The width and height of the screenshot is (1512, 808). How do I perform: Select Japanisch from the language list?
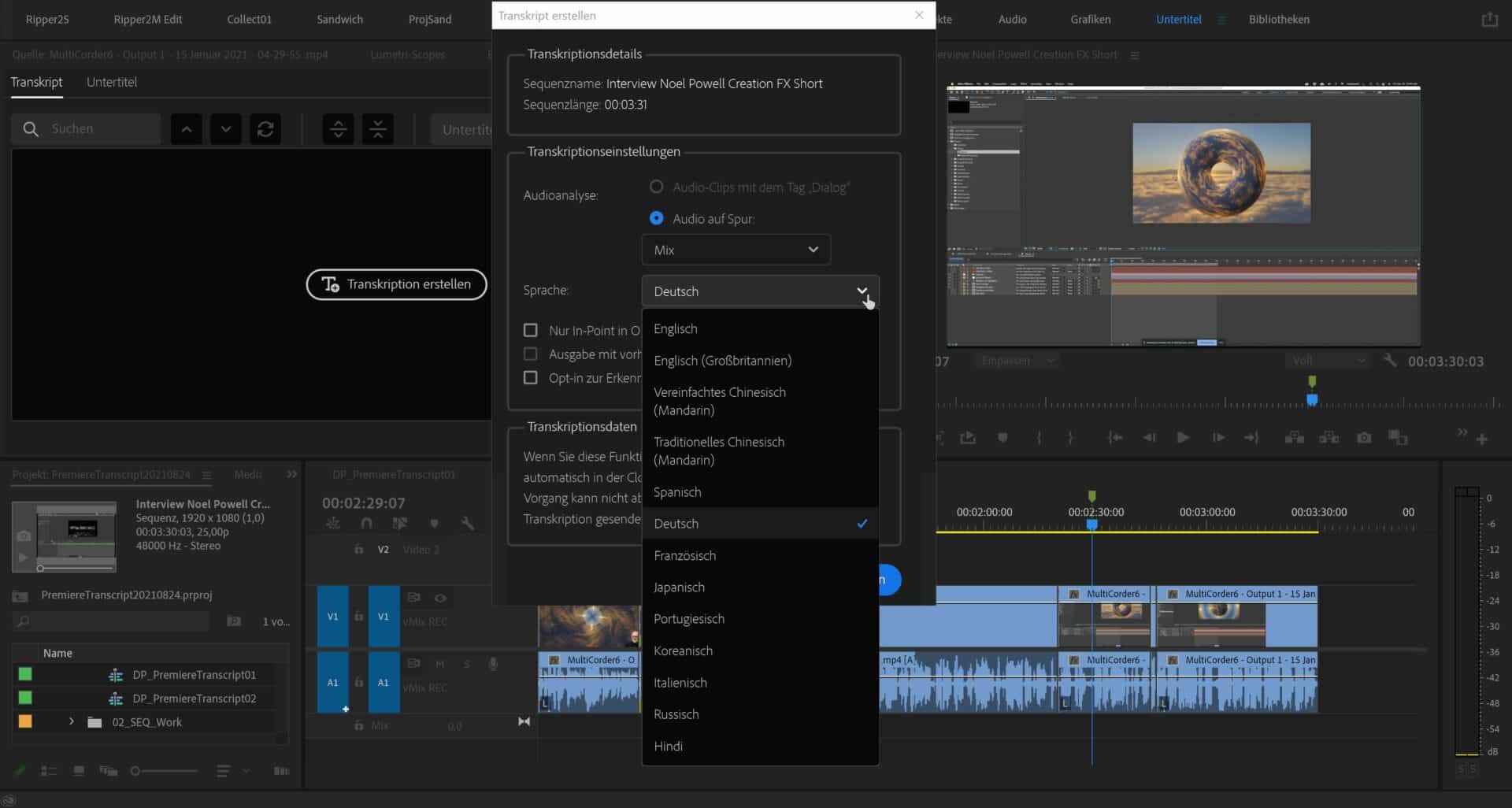click(x=680, y=587)
